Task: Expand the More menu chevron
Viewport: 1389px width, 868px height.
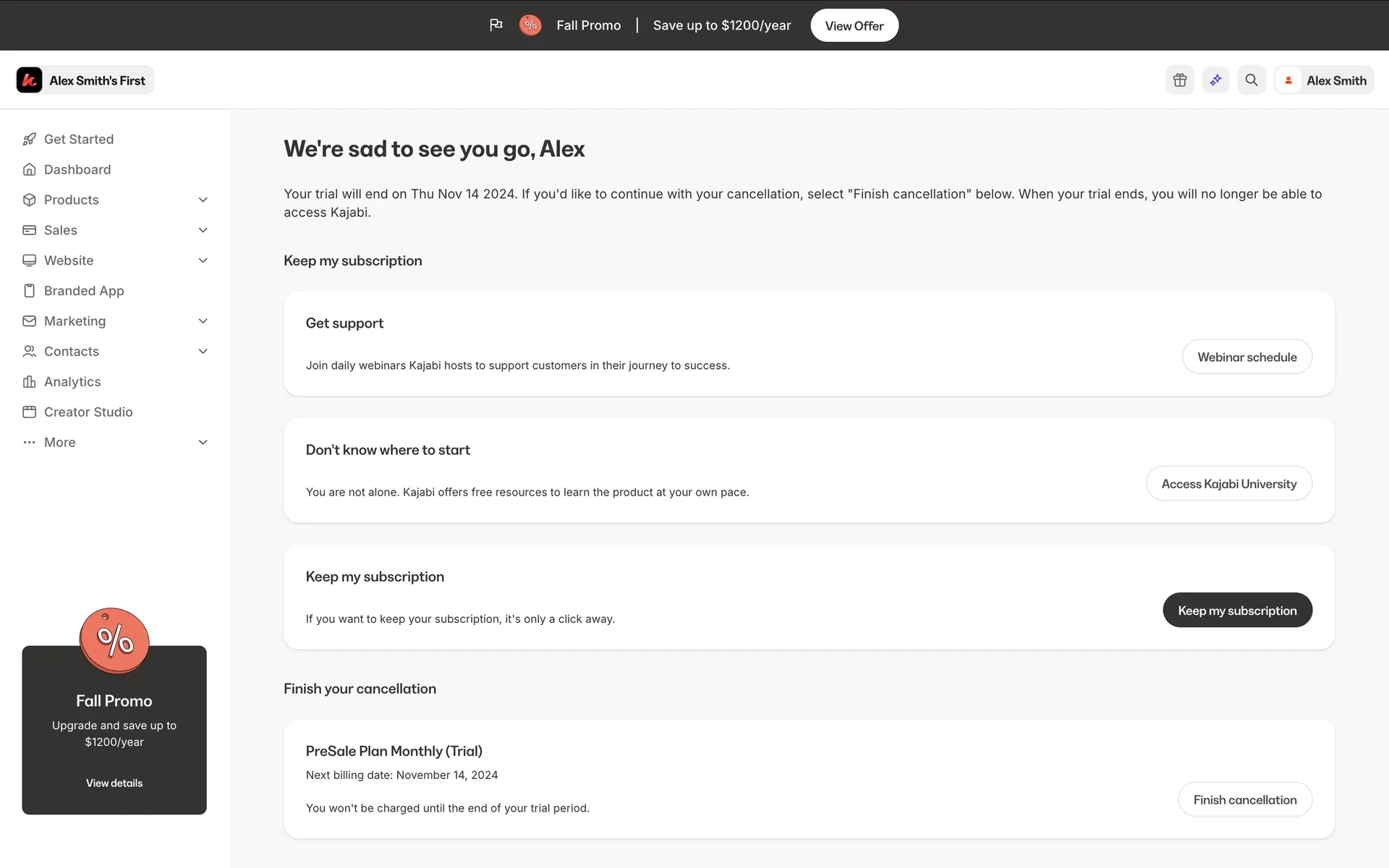Action: [203, 443]
